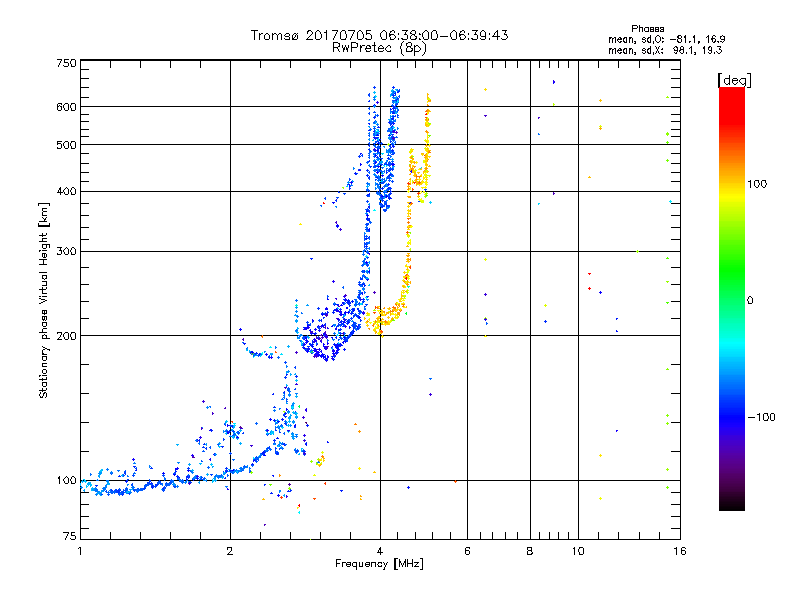Click the y-axis tick label '400'
The height and width of the screenshot is (600, 800).
click(66, 192)
